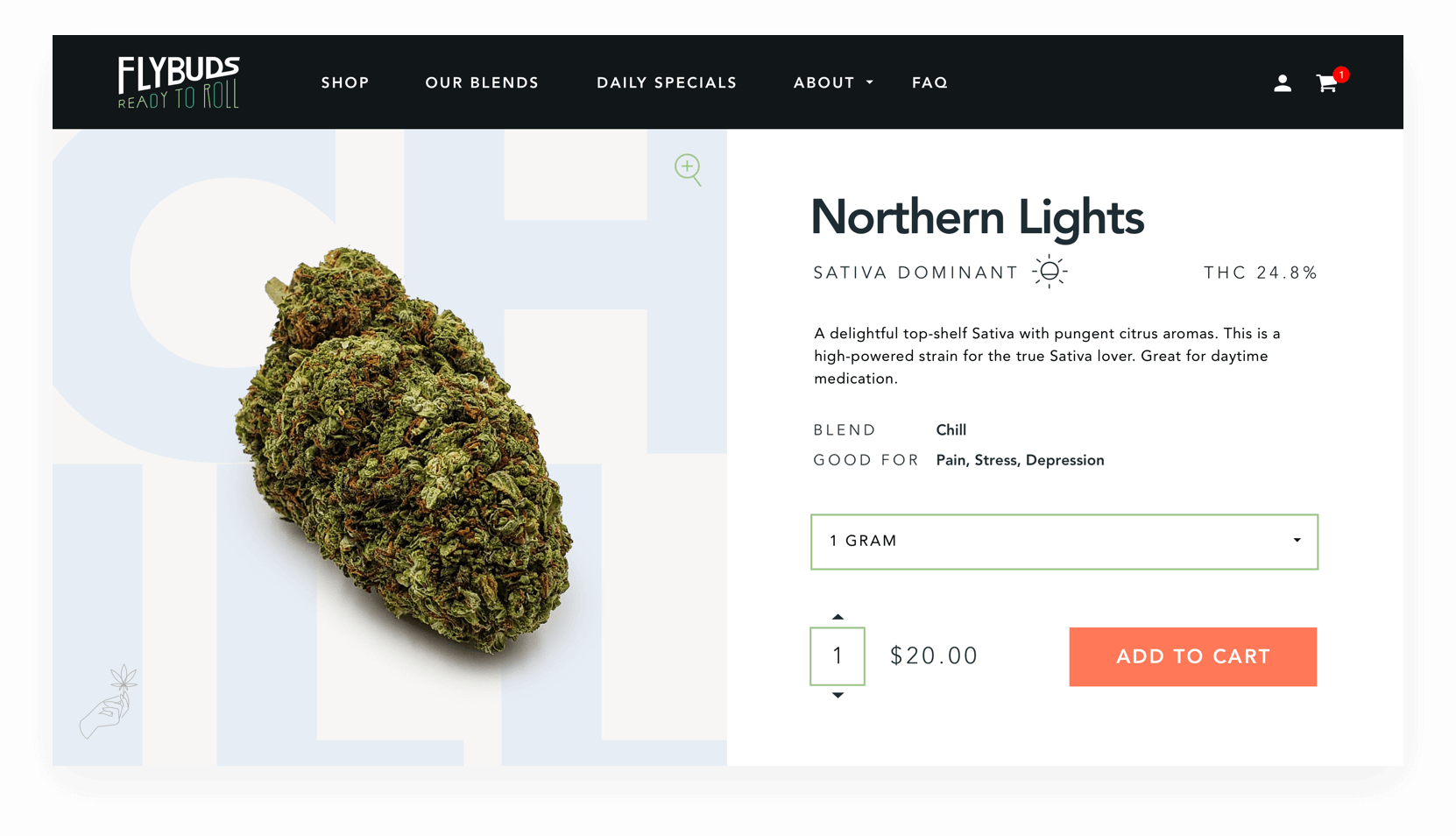Open the user account icon

1283,83
